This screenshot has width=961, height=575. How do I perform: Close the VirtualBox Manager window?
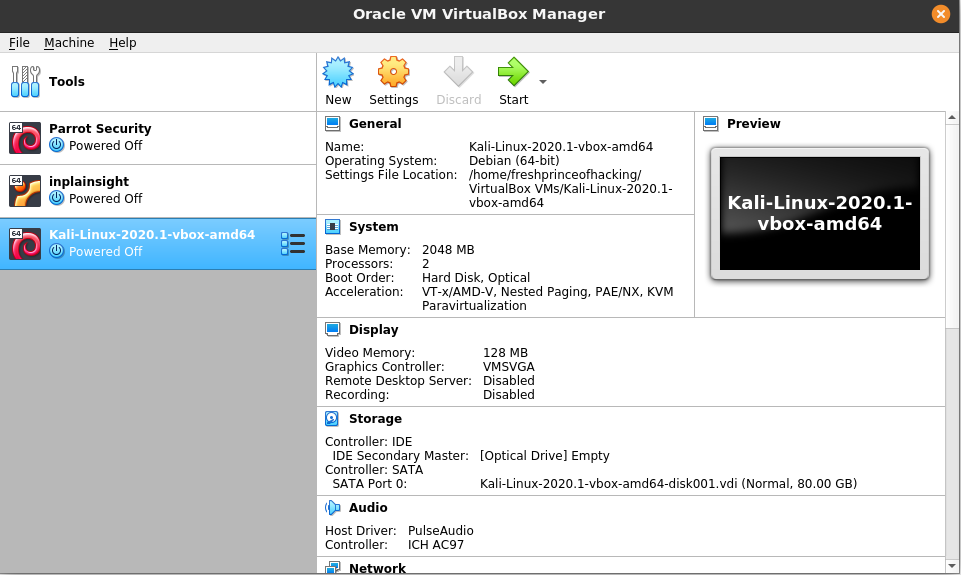tap(941, 14)
